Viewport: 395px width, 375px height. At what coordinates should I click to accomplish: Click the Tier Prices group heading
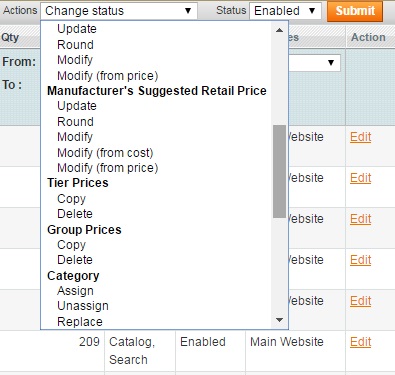coord(78,183)
